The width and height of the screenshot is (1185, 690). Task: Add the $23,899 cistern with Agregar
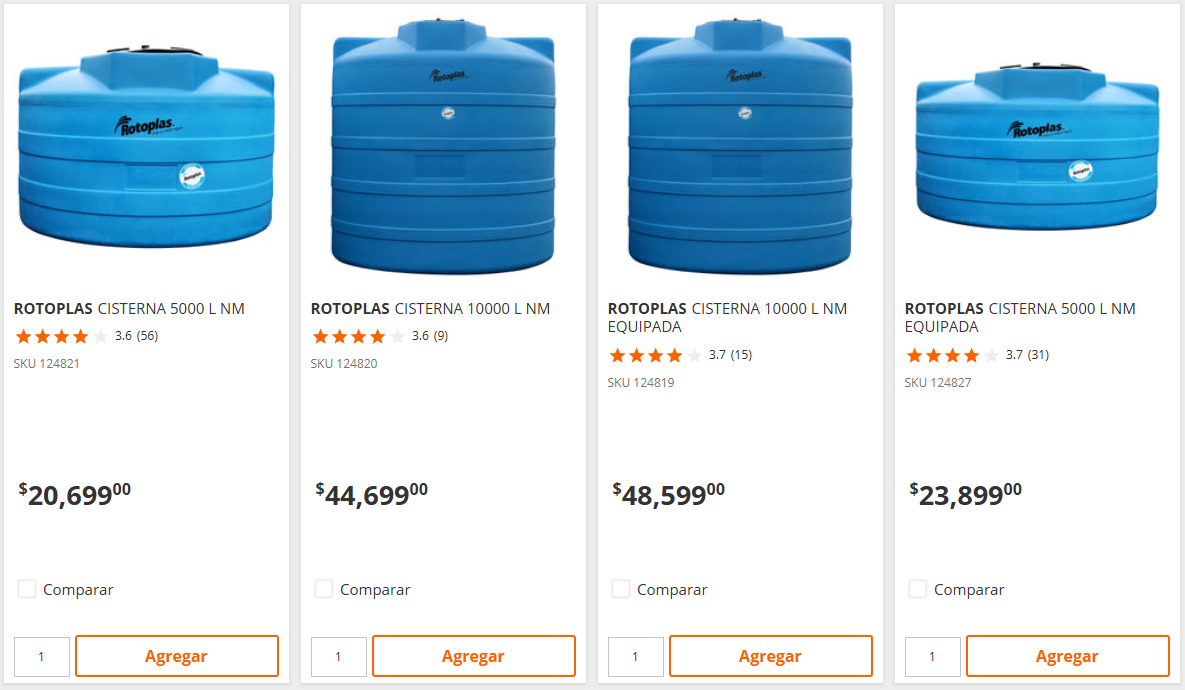[1068, 656]
